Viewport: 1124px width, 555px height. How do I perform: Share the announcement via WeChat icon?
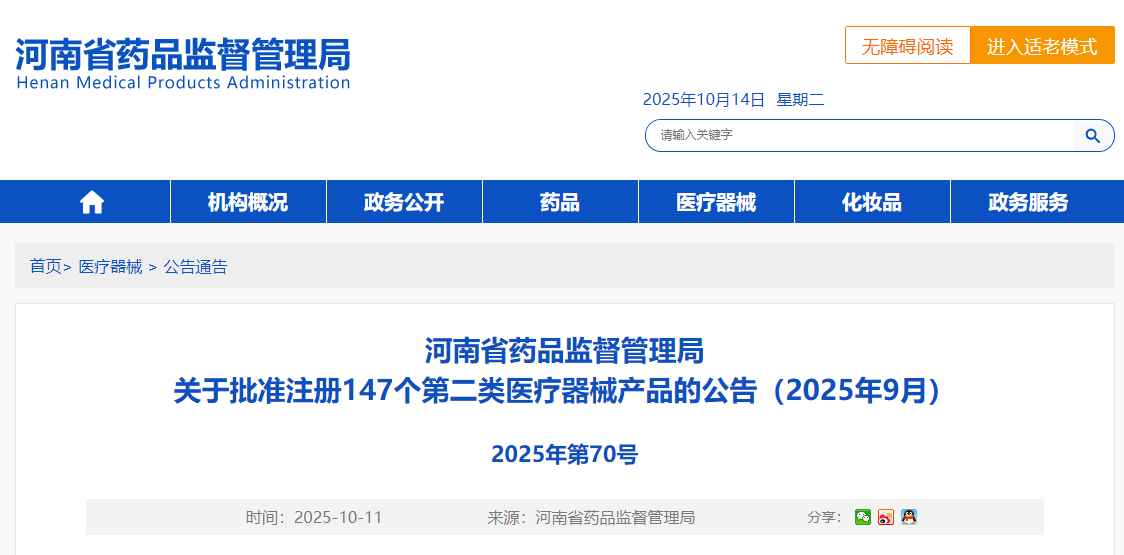pyautogui.click(x=862, y=517)
